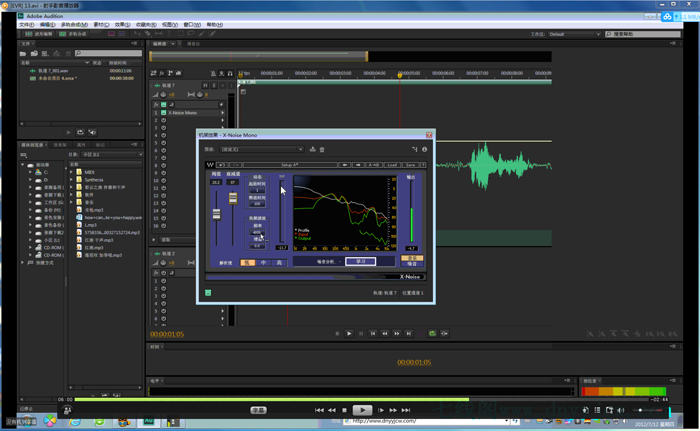Screen dimensions: 700x431
Task: Toggle the rack power for track 7
Action: click(x=163, y=105)
